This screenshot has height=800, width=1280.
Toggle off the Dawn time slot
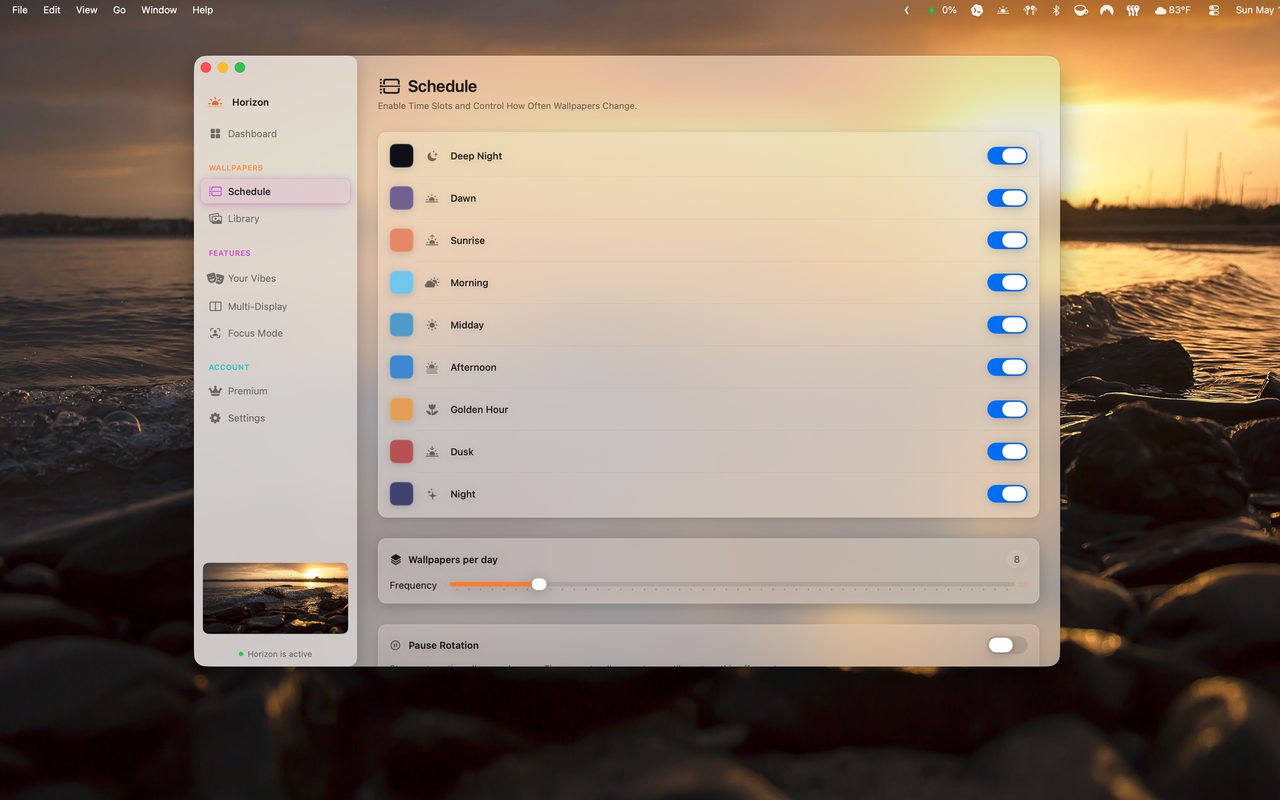(x=1007, y=198)
